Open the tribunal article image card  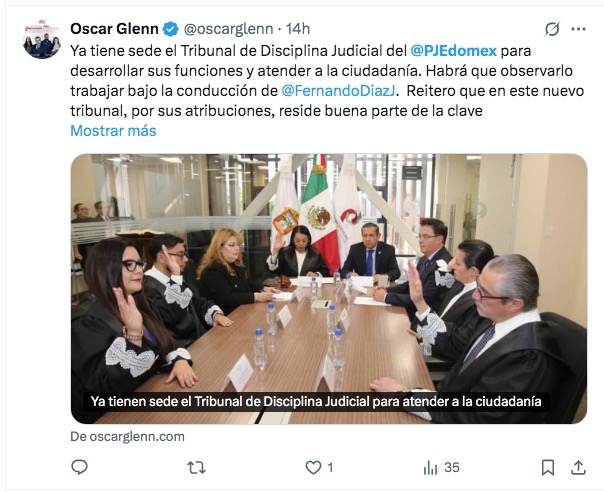click(x=329, y=289)
